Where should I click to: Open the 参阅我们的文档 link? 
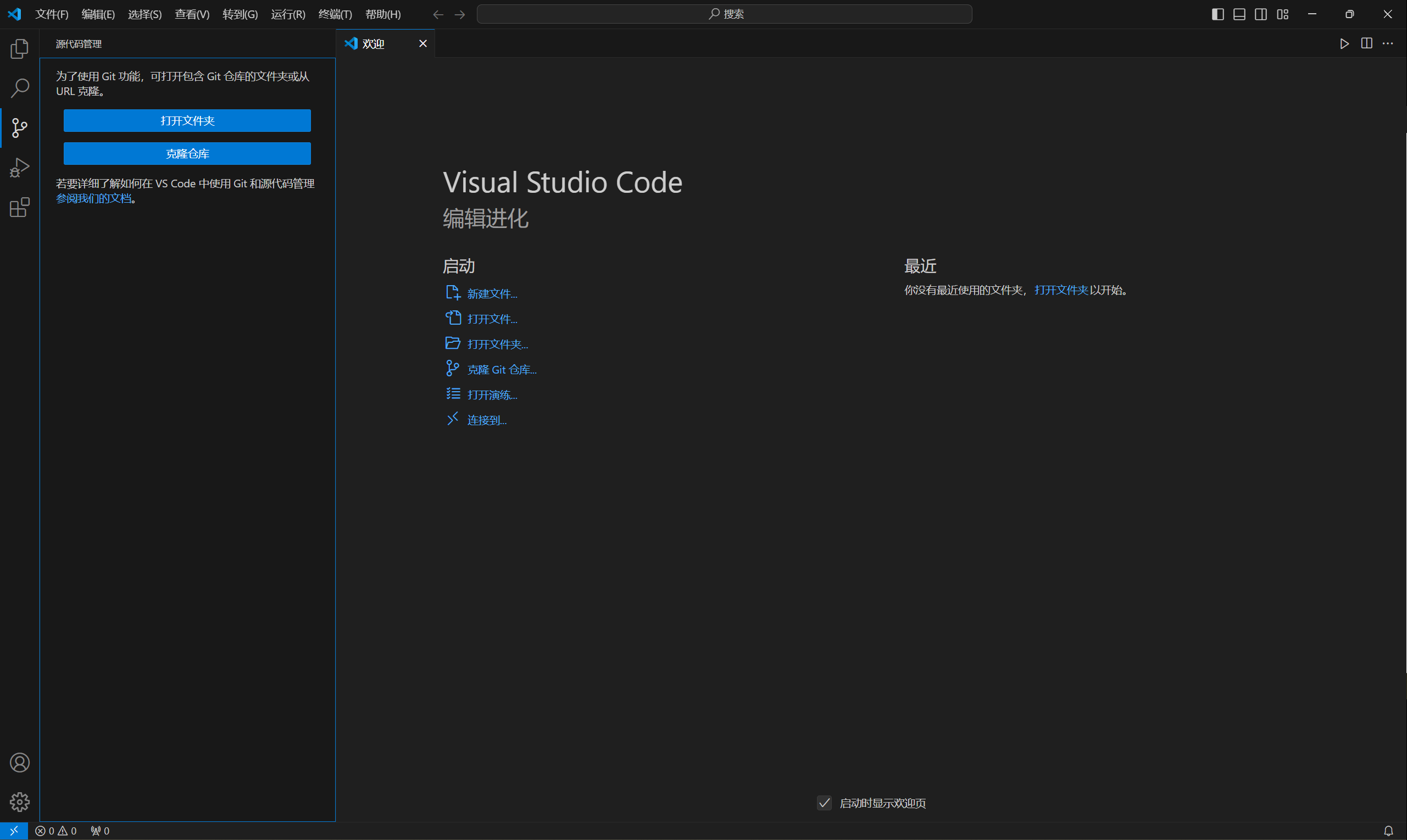94,198
